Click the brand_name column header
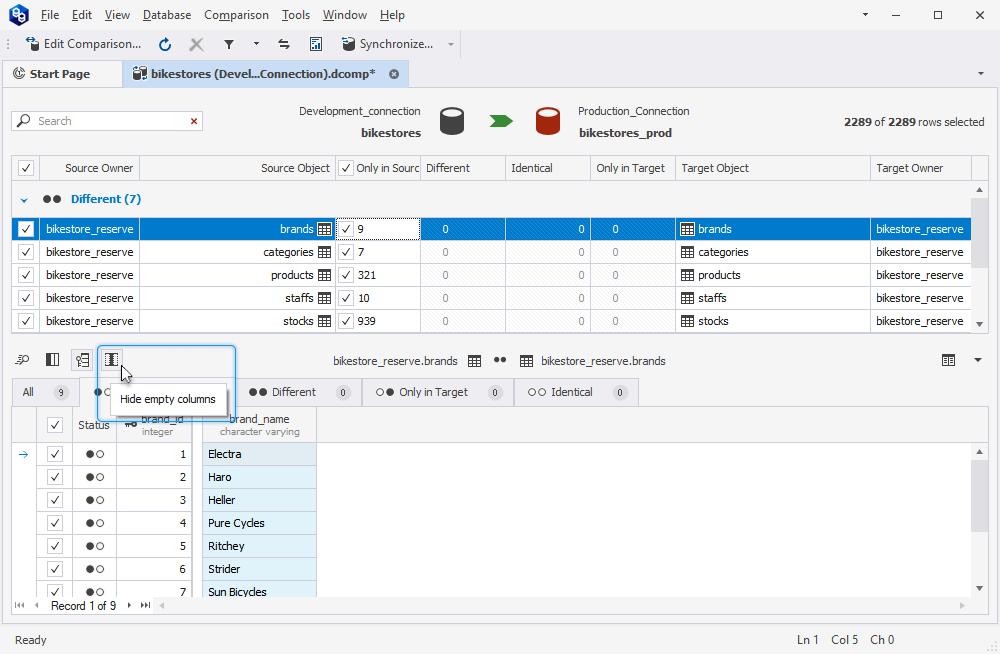Viewport: 1000px width, 654px height. pos(260,424)
